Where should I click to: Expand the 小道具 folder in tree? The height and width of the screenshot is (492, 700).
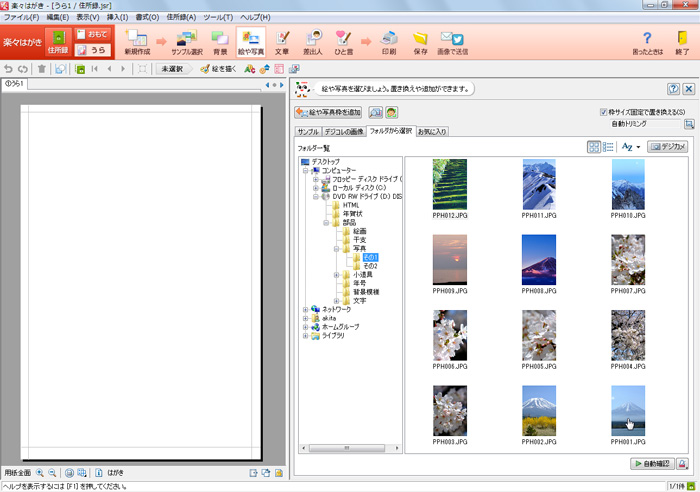coord(335,274)
